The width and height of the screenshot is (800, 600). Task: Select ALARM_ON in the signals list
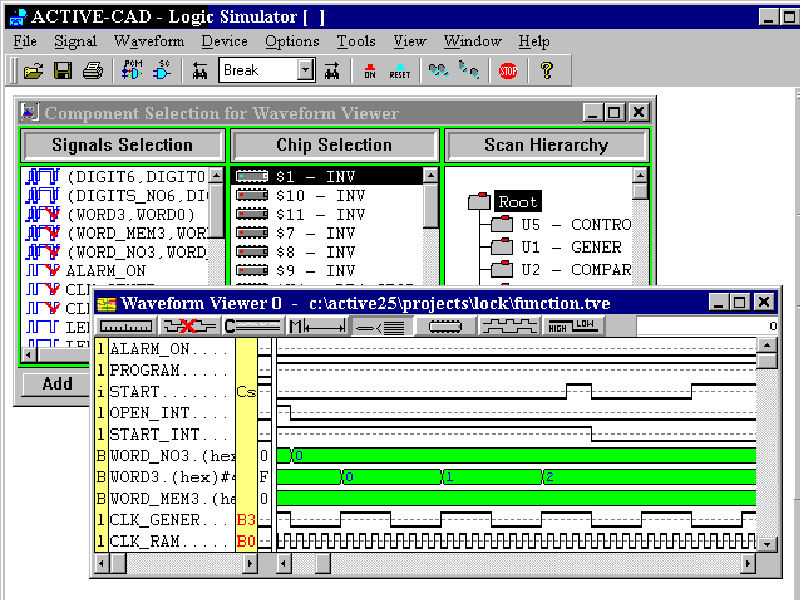[x=105, y=270]
